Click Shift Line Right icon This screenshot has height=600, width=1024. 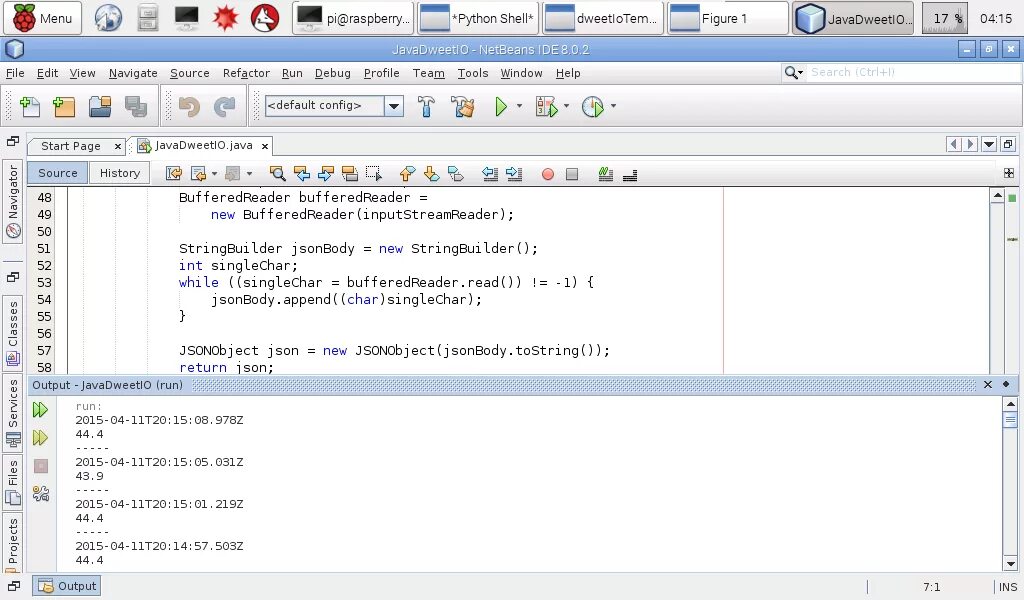pos(514,174)
